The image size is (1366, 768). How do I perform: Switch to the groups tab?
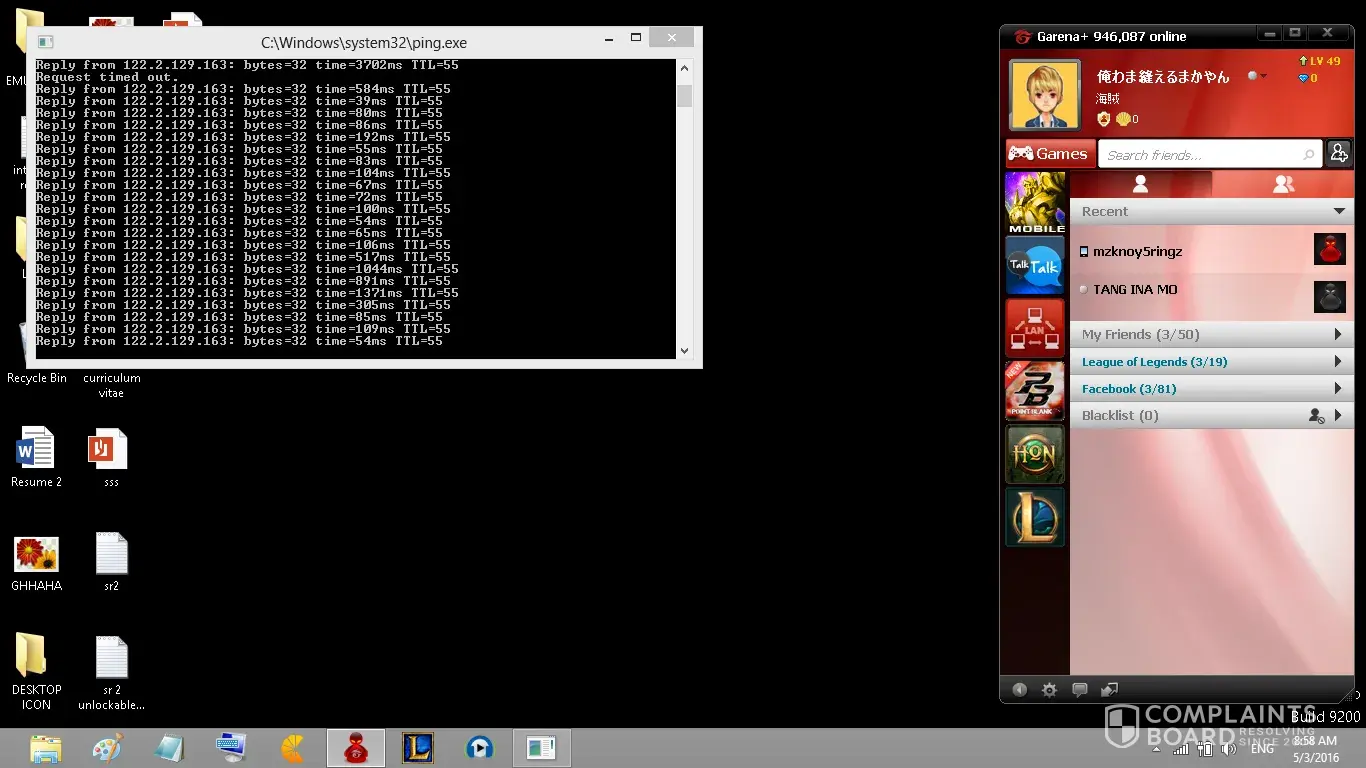(1283, 185)
